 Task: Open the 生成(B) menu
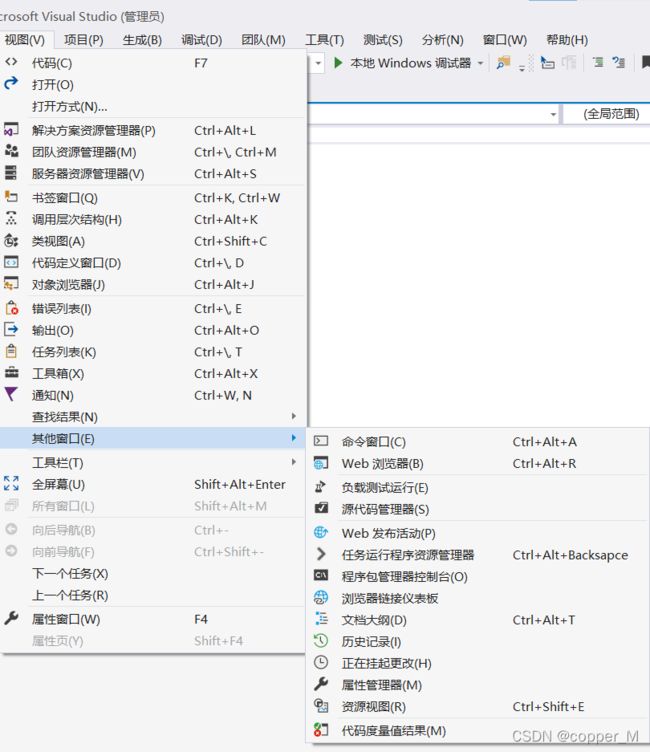[142, 40]
